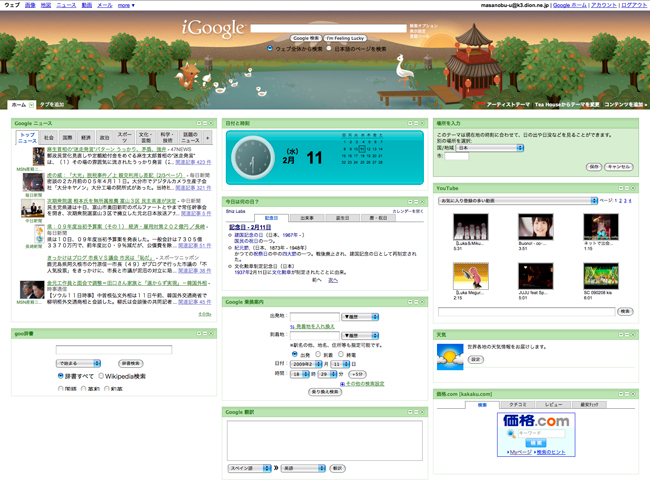Open the クチコミ tab in 価格.com gadget
This screenshot has width=650, height=497.
517,404
